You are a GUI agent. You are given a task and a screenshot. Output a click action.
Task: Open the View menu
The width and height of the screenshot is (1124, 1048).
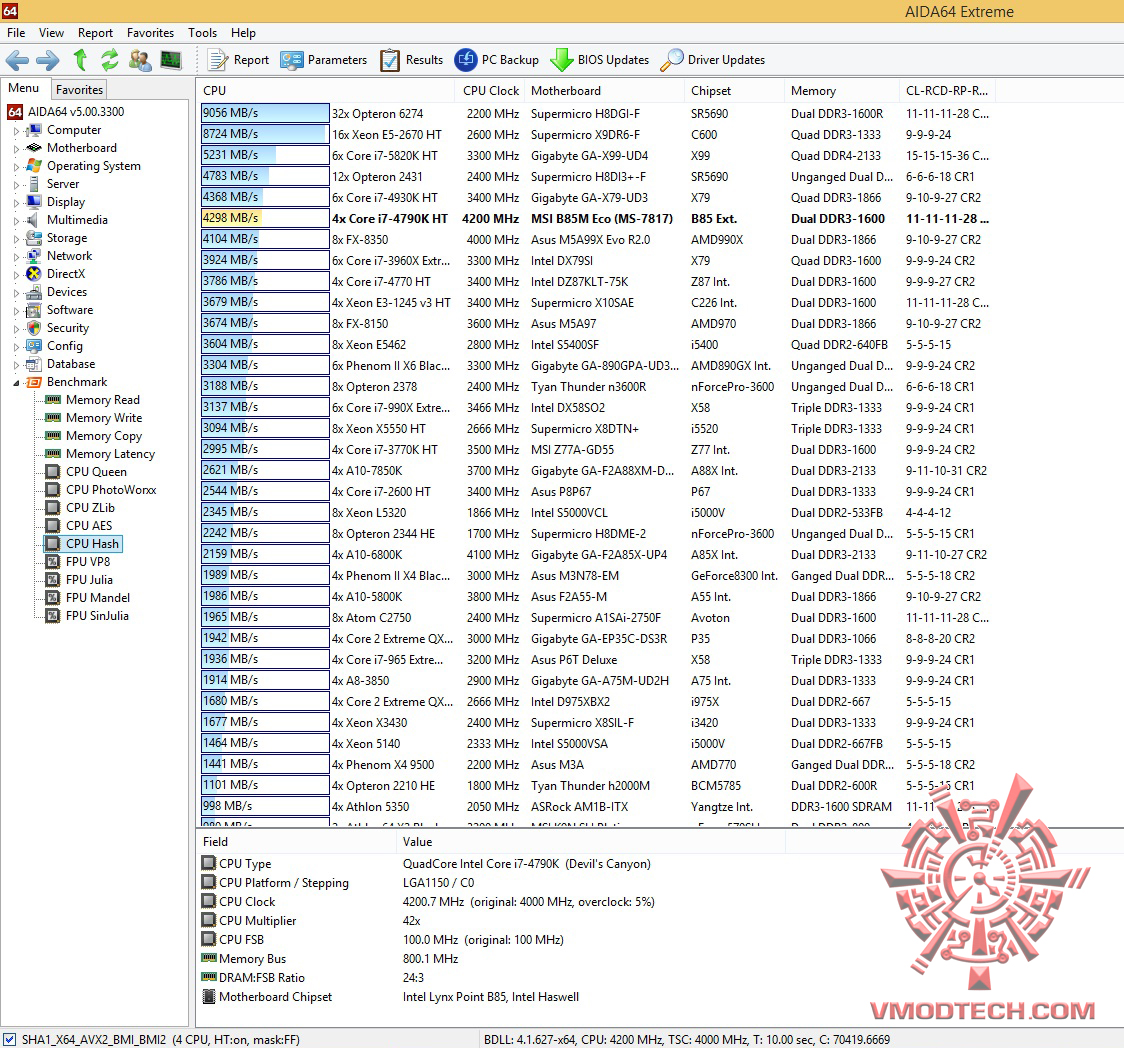click(51, 33)
